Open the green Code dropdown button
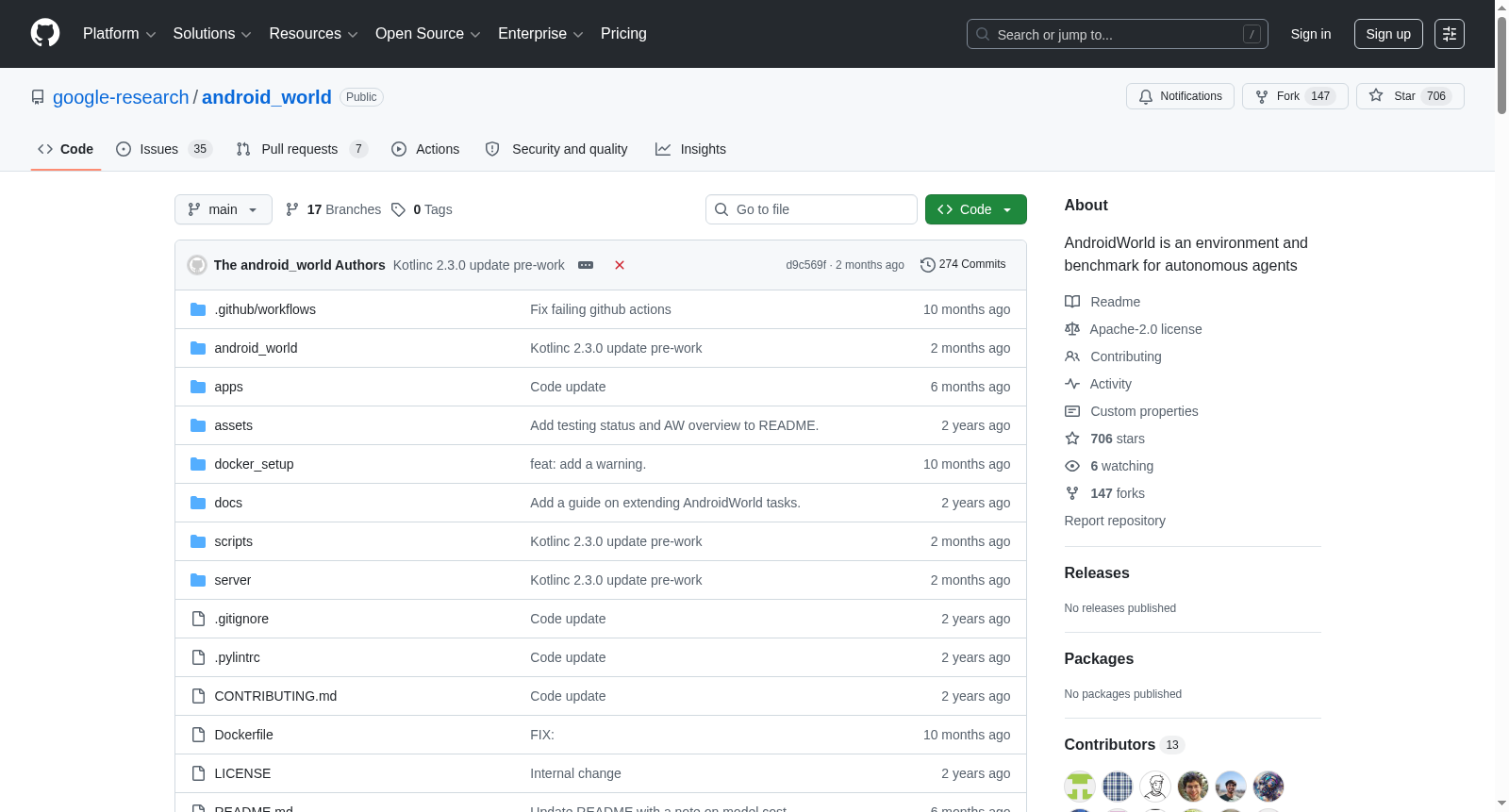The width and height of the screenshot is (1509, 812). (976, 209)
